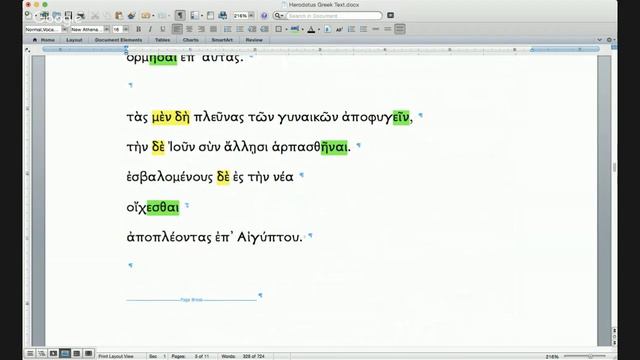Image resolution: width=640 pixels, height=360 pixels.
Task: Open the SmartArt tab
Action: pos(222,40)
